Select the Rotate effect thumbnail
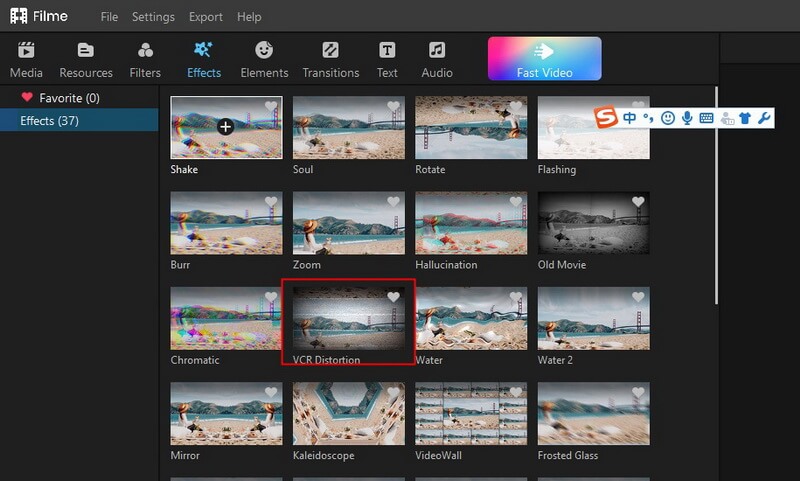800x481 pixels. pyautogui.click(x=471, y=128)
